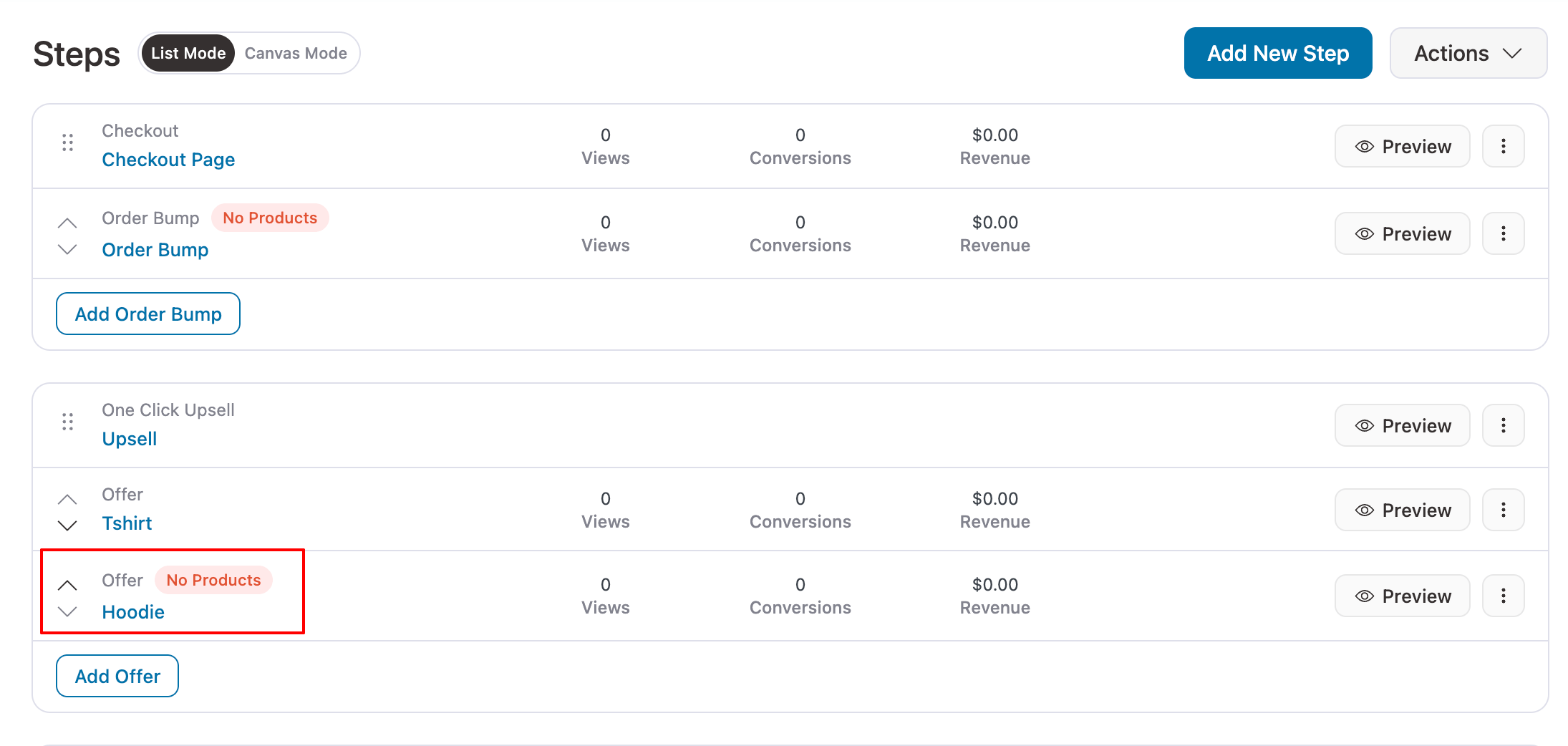Open the Tshirt offer link
The height and width of the screenshot is (746, 1568).
click(x=127, y=523)
